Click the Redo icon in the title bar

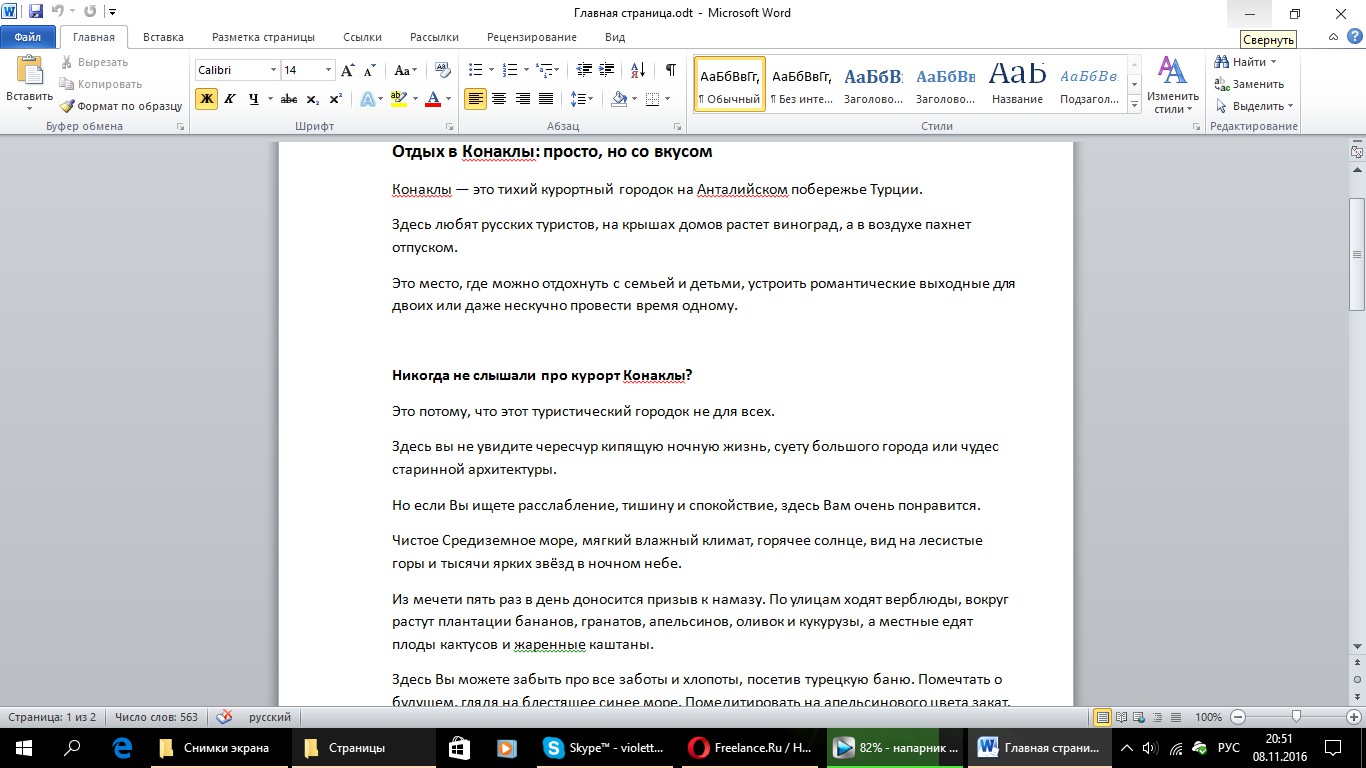(90, 13)
